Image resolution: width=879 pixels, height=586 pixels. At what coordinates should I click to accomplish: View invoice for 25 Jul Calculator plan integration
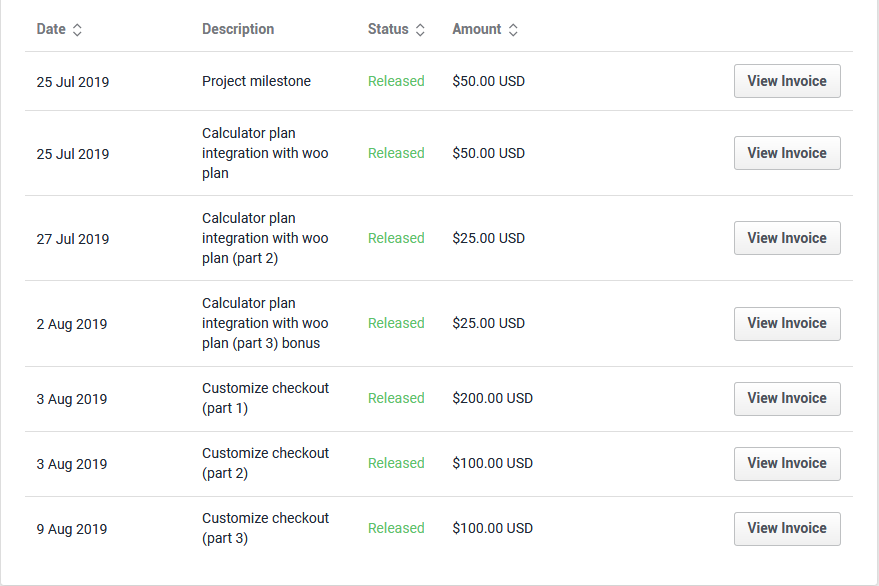tap(787, 153)
